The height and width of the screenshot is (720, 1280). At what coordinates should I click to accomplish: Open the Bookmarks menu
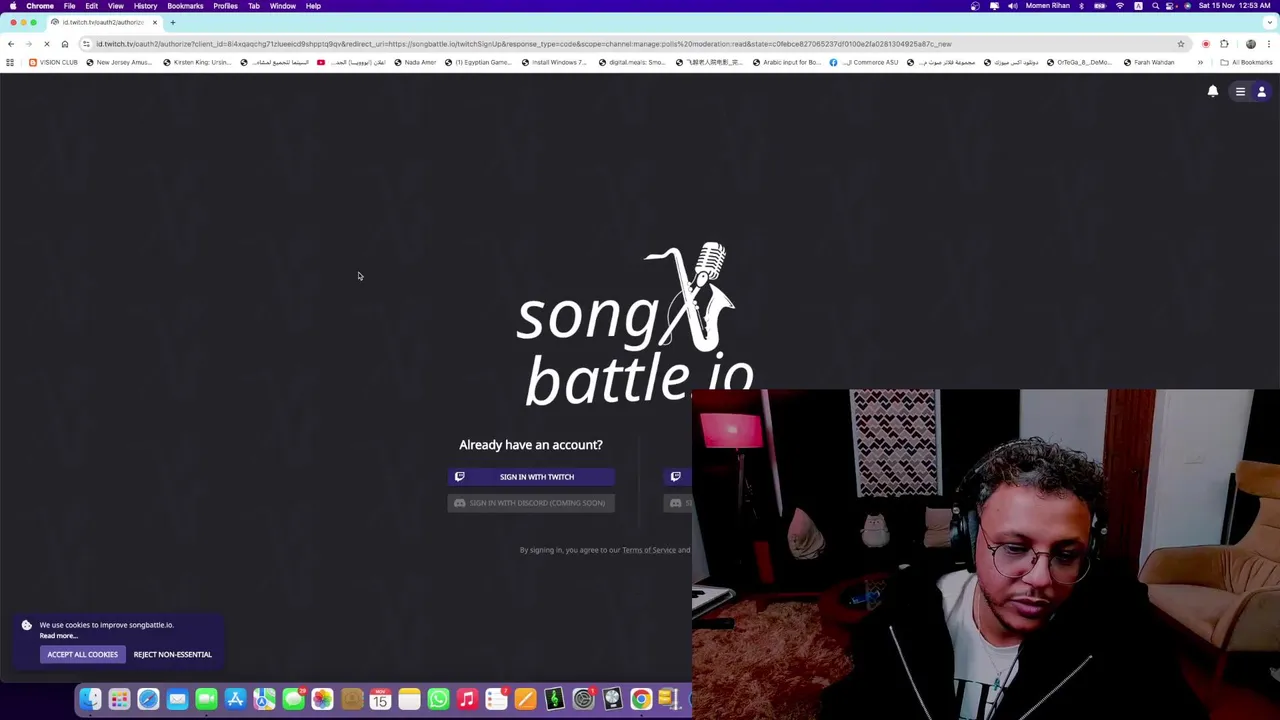(185, 6)
